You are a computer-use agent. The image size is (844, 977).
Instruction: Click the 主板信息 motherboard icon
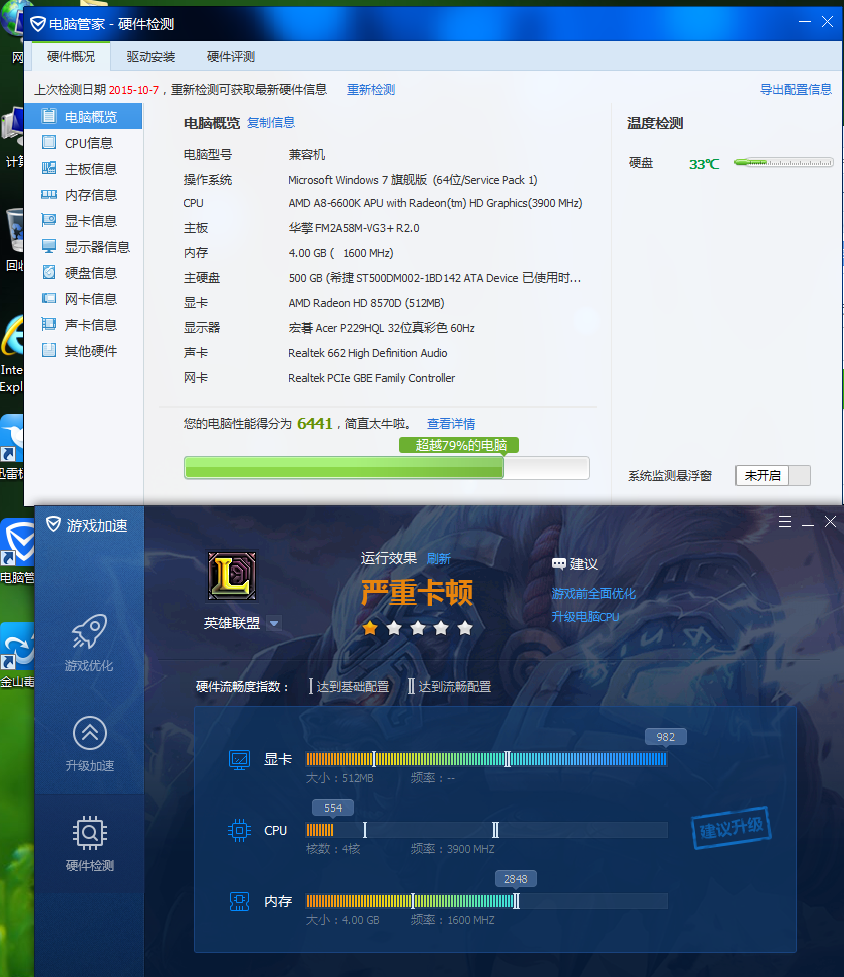[x=49, y=168]
